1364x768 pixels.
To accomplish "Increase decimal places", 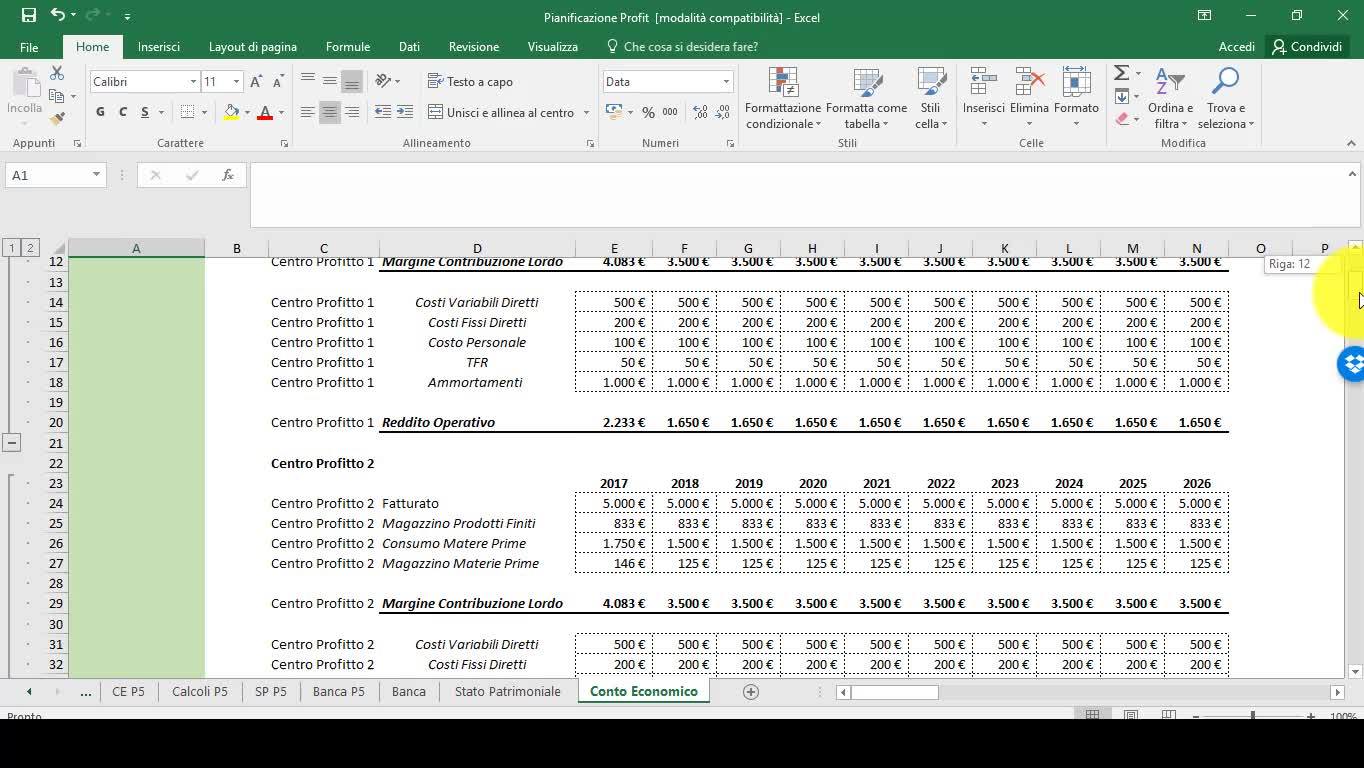I will pyautogui.click(x=700, y=112).
